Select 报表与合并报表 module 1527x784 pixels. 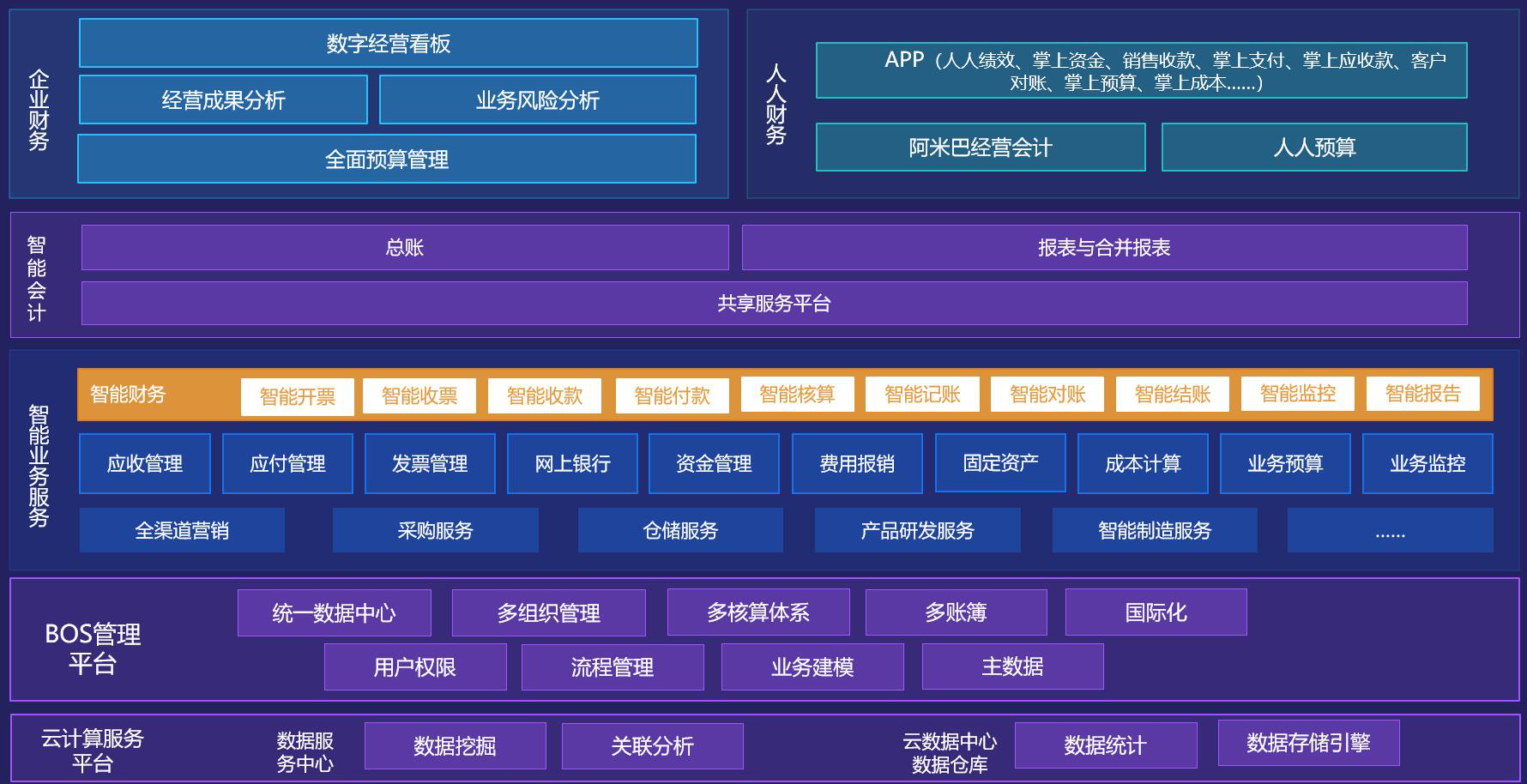pos(1103,248)
